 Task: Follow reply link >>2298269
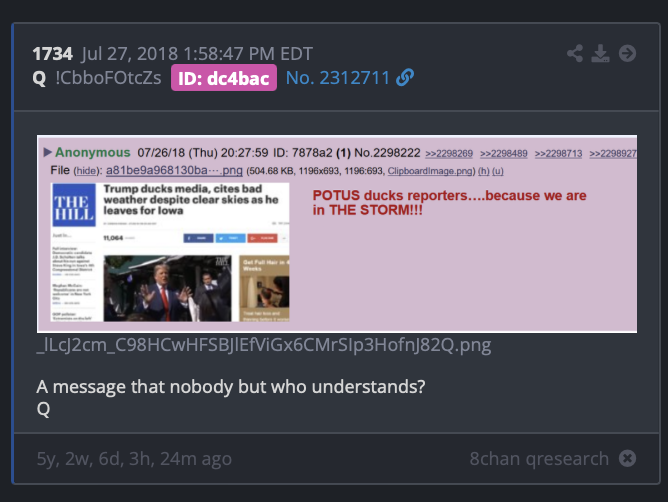point(449,153)
